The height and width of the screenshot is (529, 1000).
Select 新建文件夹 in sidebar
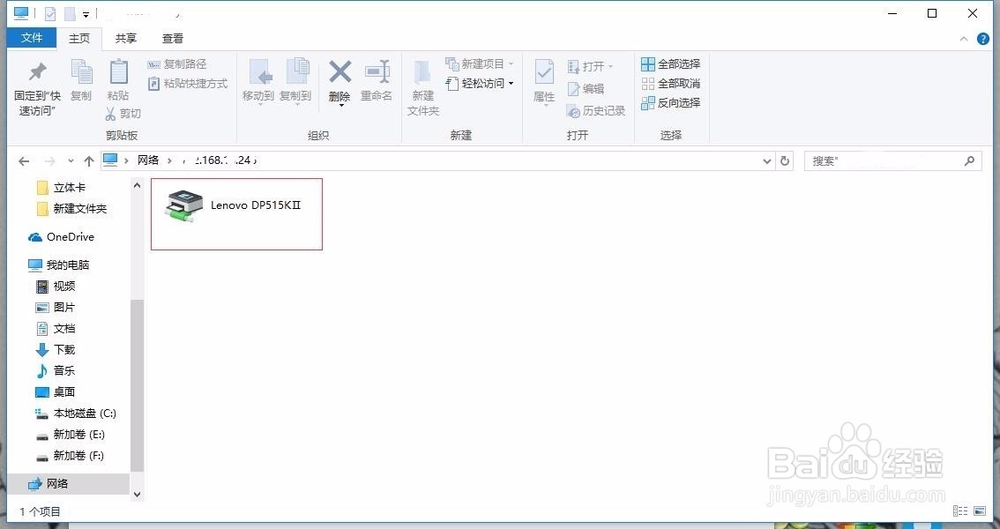click(71, 209)
